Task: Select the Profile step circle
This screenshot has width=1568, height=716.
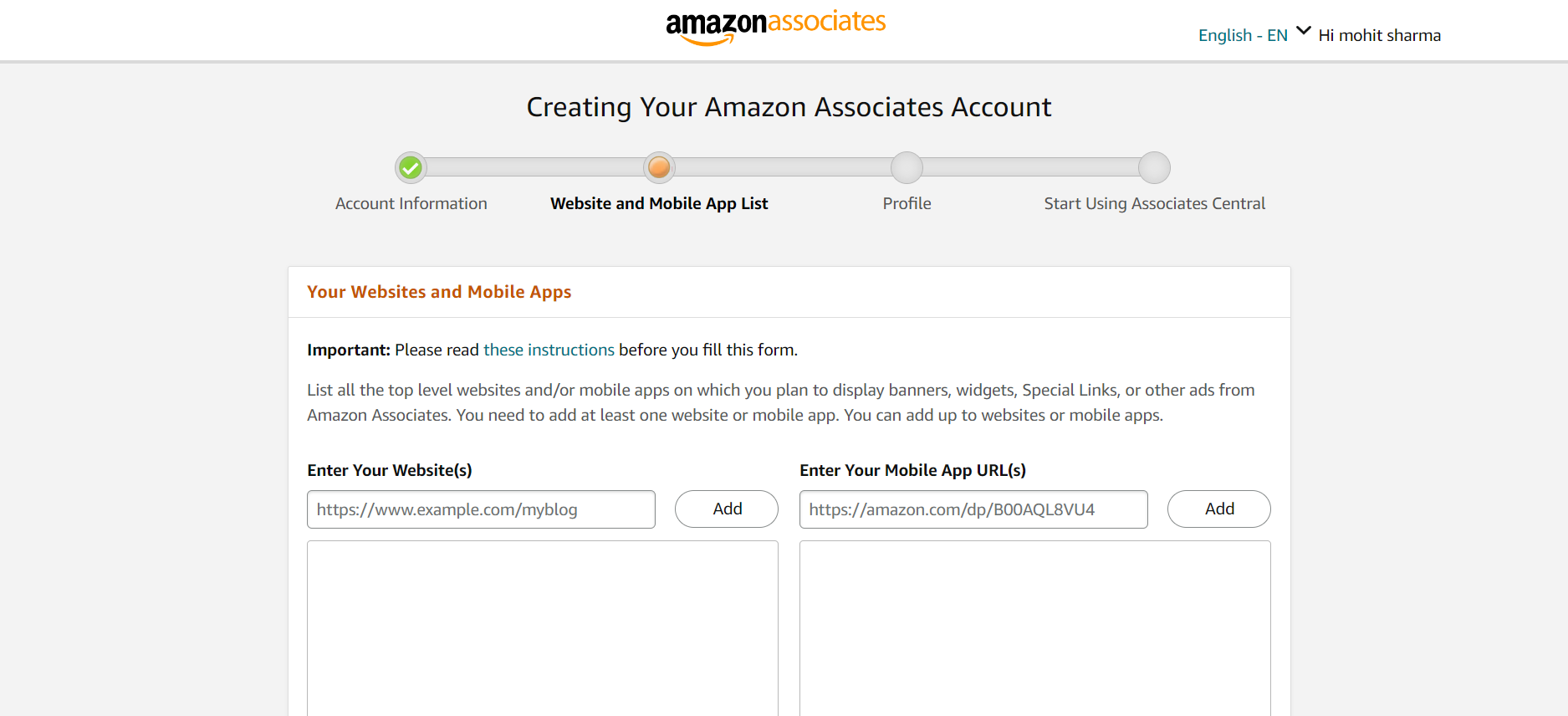Action: [x=907, y=167]
